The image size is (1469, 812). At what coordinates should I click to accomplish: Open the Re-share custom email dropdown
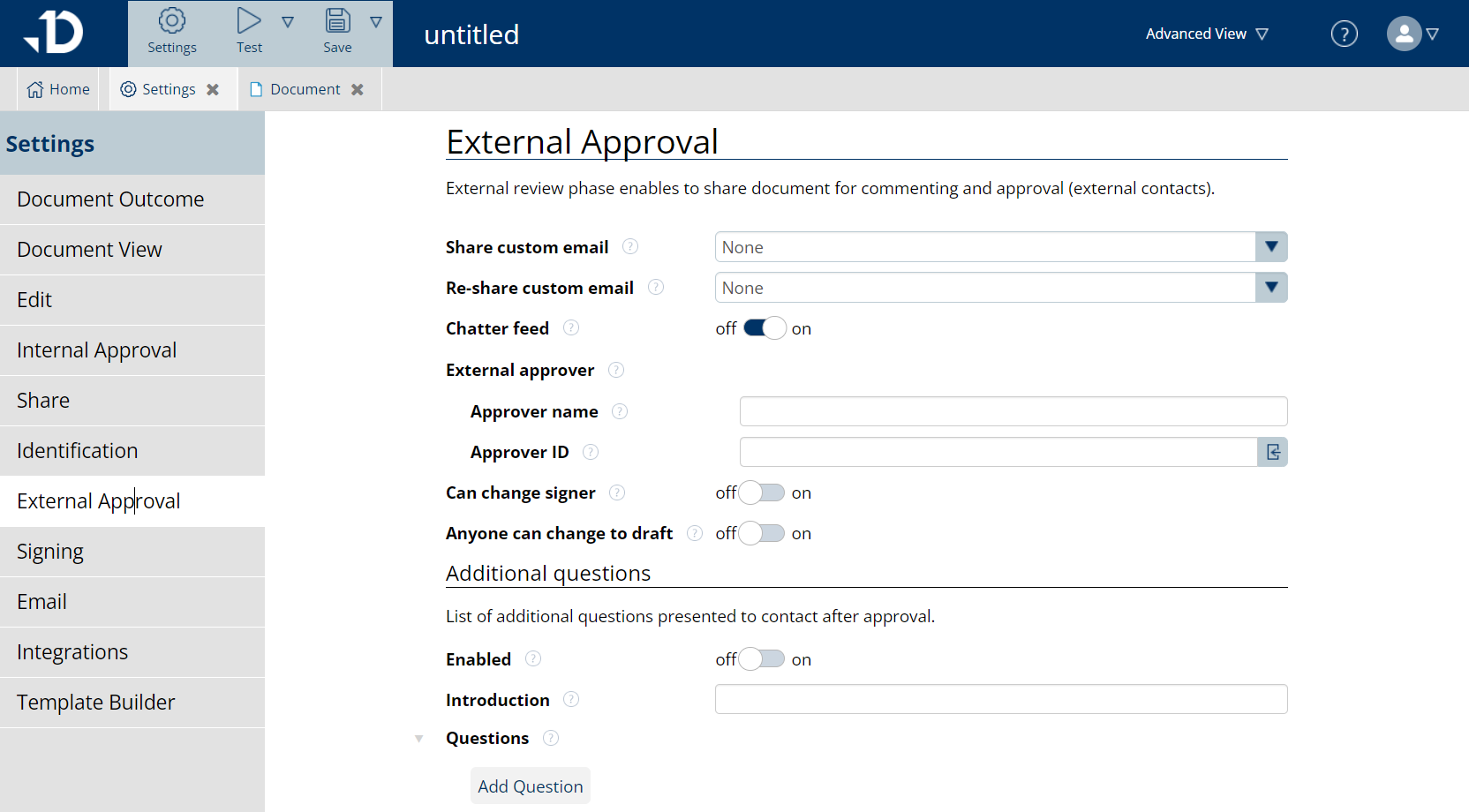[1271, 287]
